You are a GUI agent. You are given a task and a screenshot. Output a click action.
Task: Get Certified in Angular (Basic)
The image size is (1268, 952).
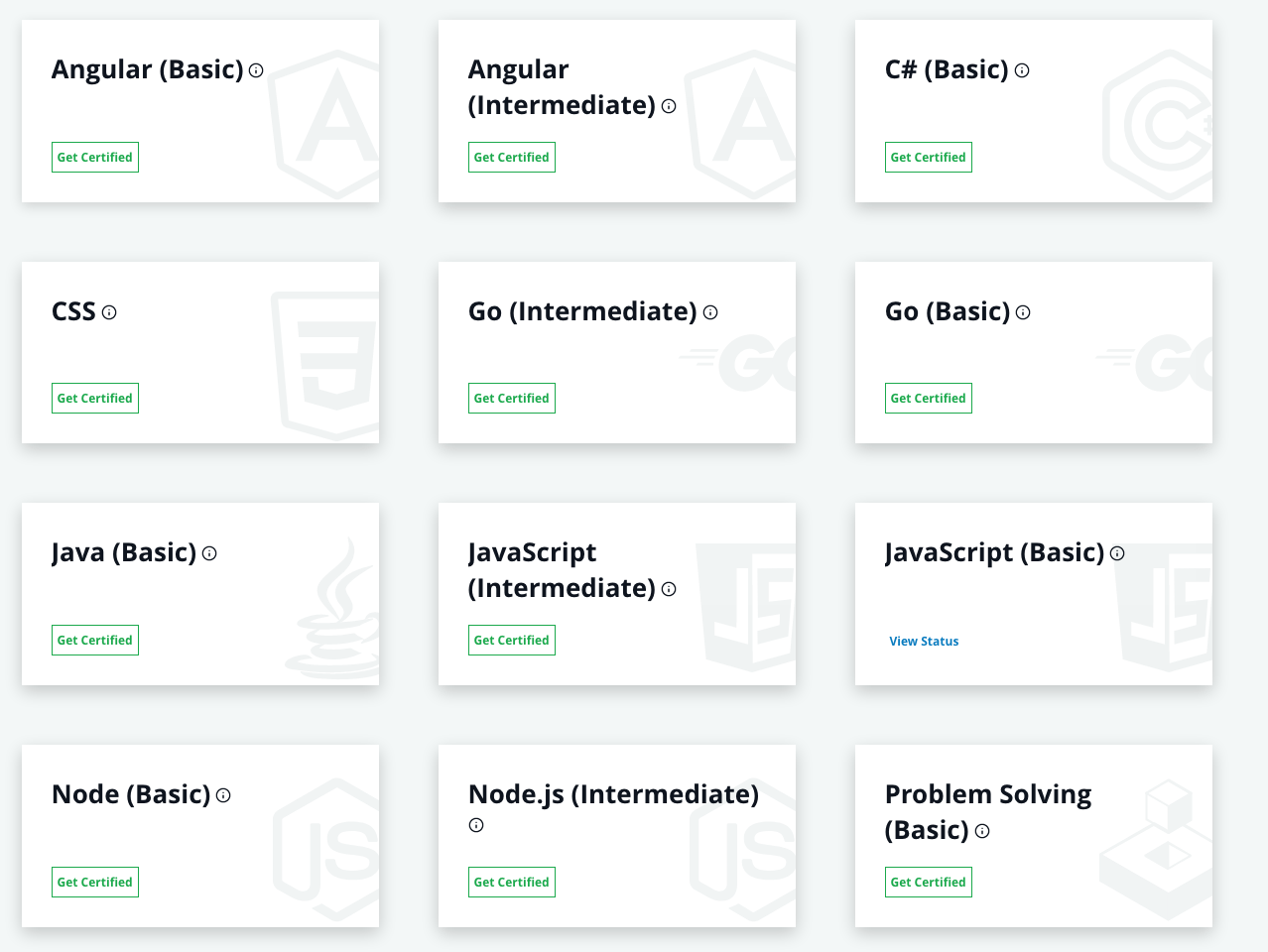point(95,158)
